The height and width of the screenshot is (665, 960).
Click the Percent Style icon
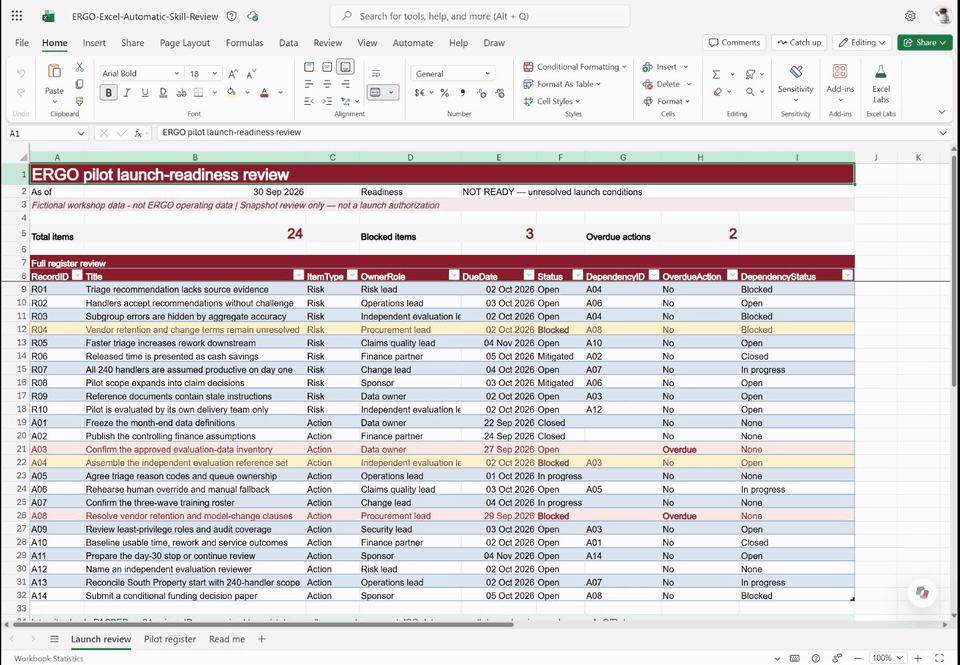(x=444, y=92)
